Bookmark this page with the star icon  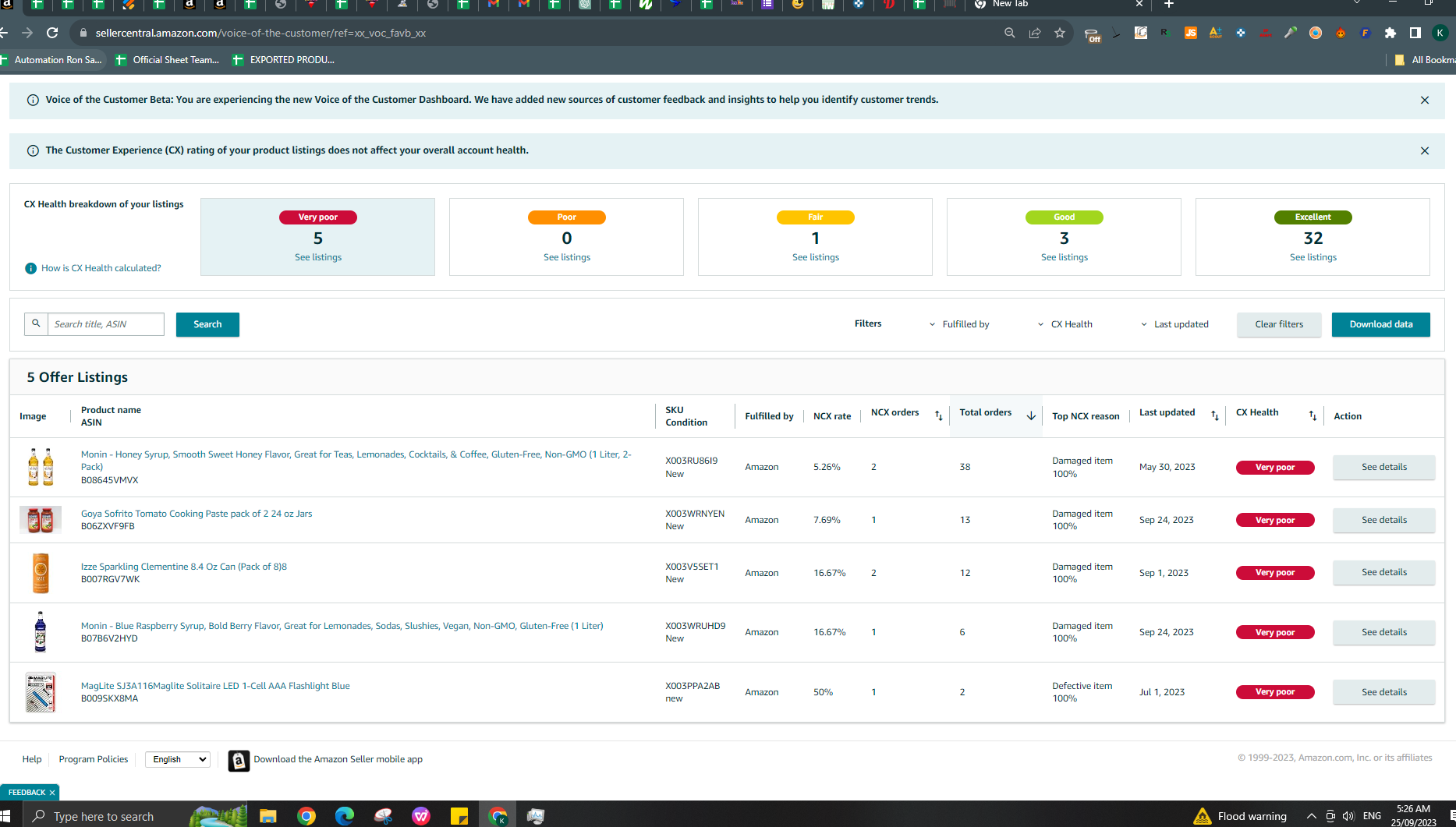(x=1060, y=33)
